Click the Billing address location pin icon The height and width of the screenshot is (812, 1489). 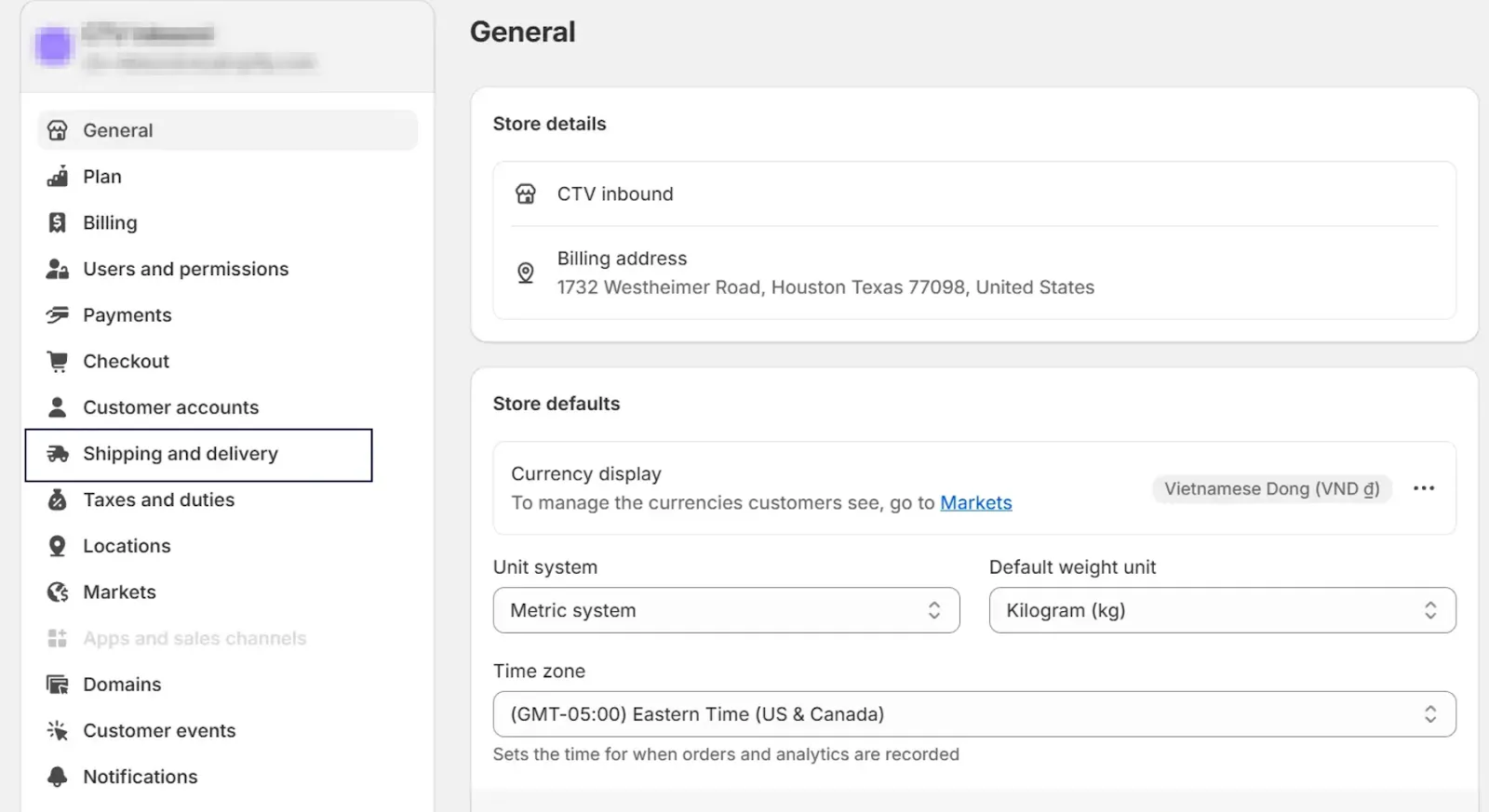click(526, 273)
